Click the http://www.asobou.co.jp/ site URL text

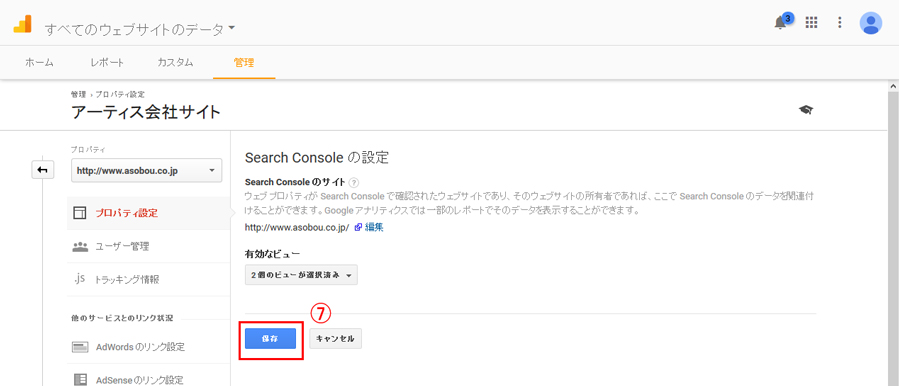(297, 227)
